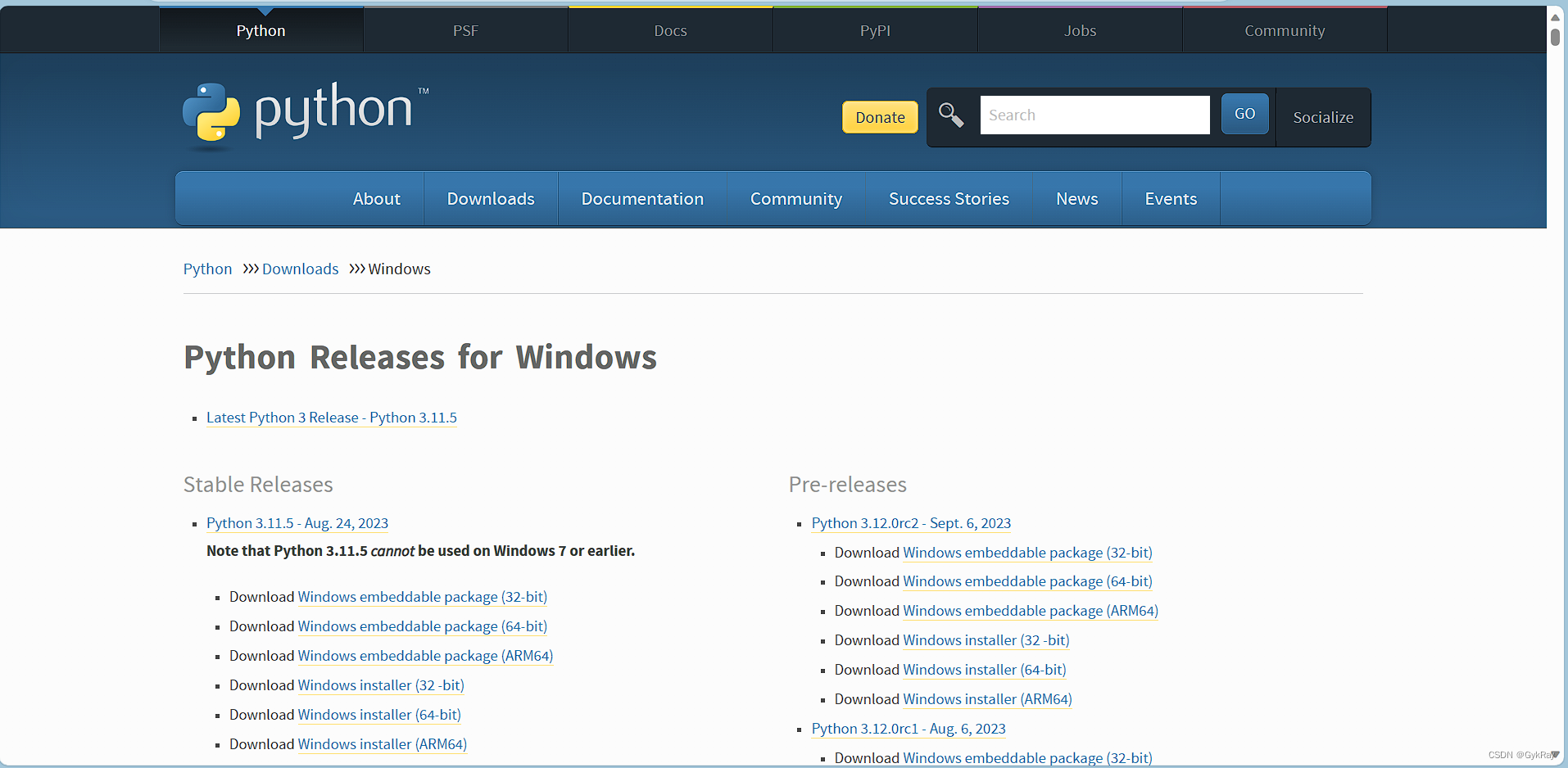The height and width of the screenshot is (768, 1568).
Task: Click the yellow Donate button
Action: [x=880, y=117]
